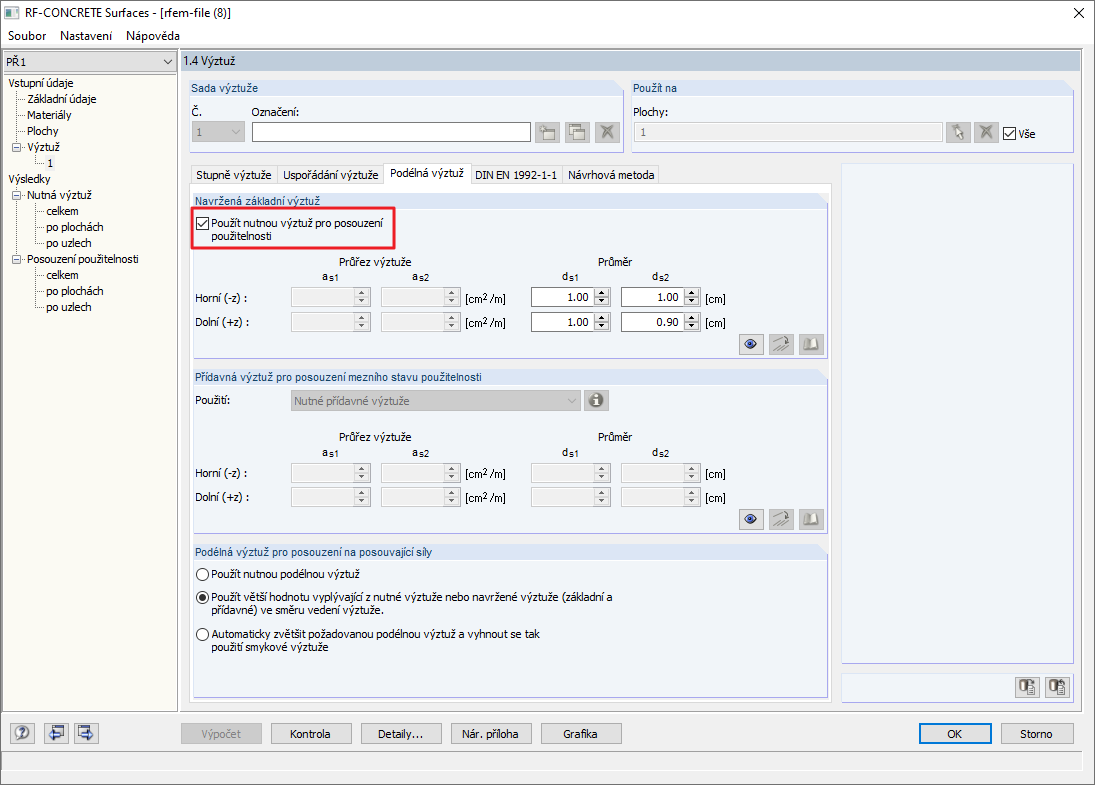Select Základní údaje in tree

[61, 99]
